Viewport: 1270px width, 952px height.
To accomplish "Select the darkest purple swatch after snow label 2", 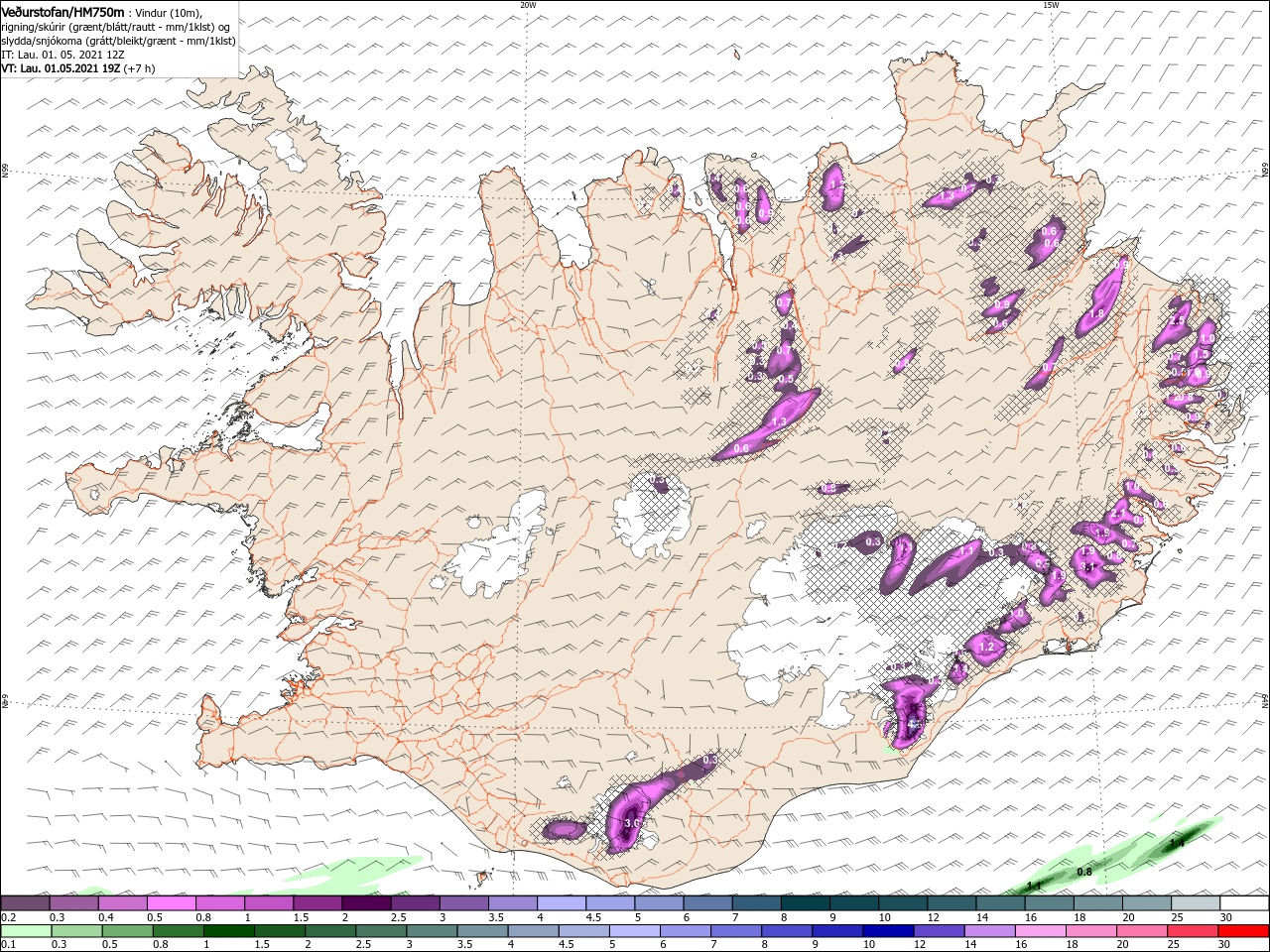I will pos(366,903).
